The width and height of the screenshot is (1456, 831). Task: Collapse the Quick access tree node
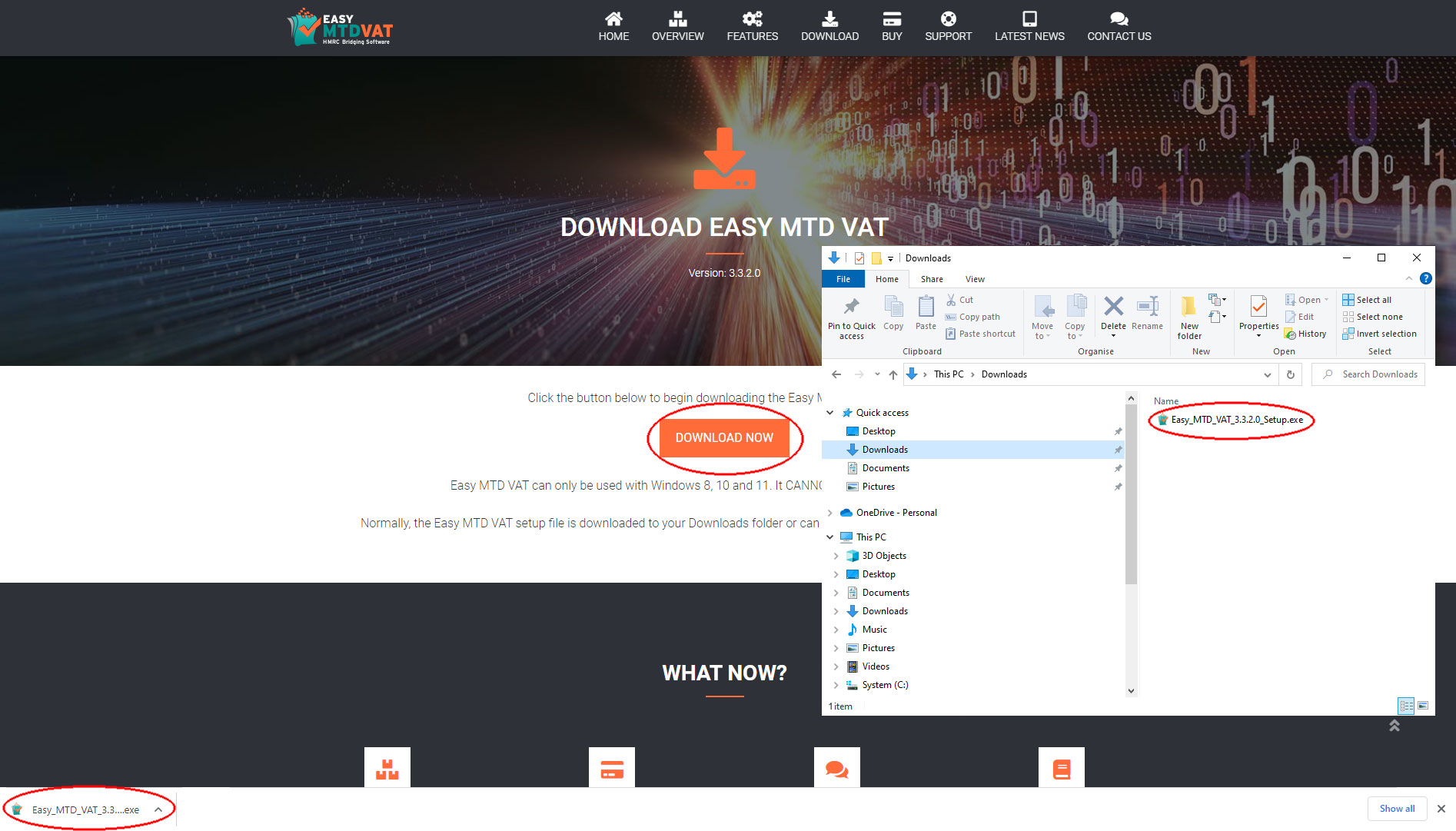click(x=830, y=413)
